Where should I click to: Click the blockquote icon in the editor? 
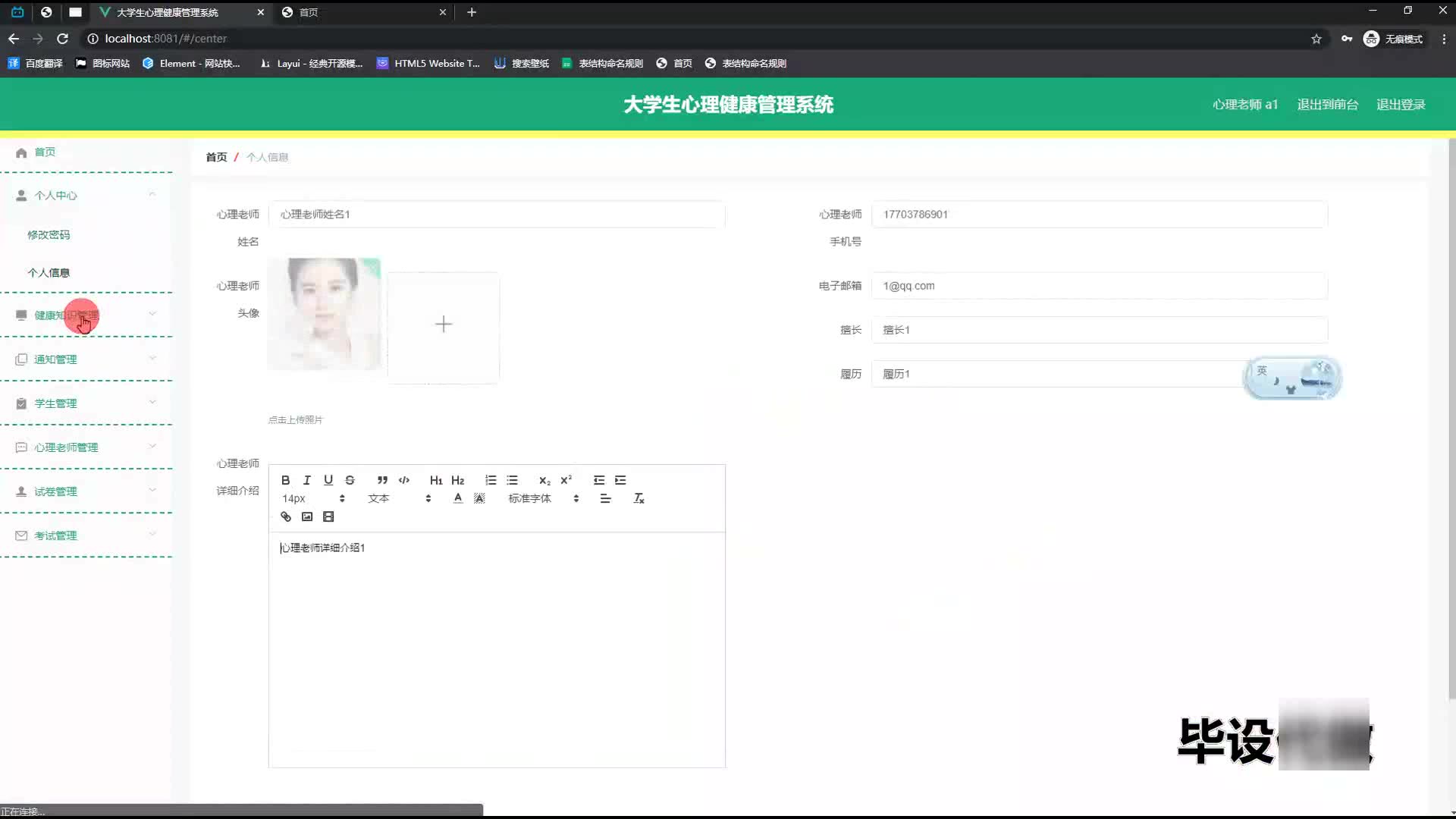pyautogui.click(x=382, y=480)
